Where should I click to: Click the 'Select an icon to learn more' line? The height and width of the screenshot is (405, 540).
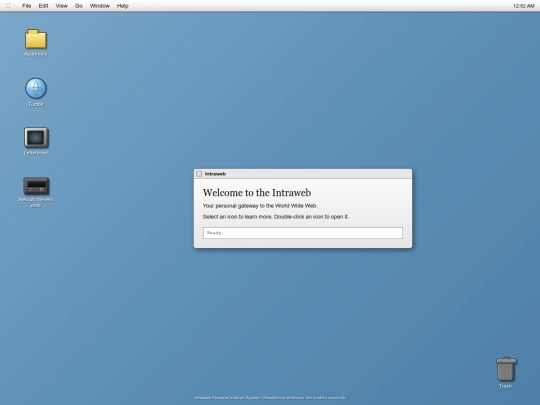[276, 217]
